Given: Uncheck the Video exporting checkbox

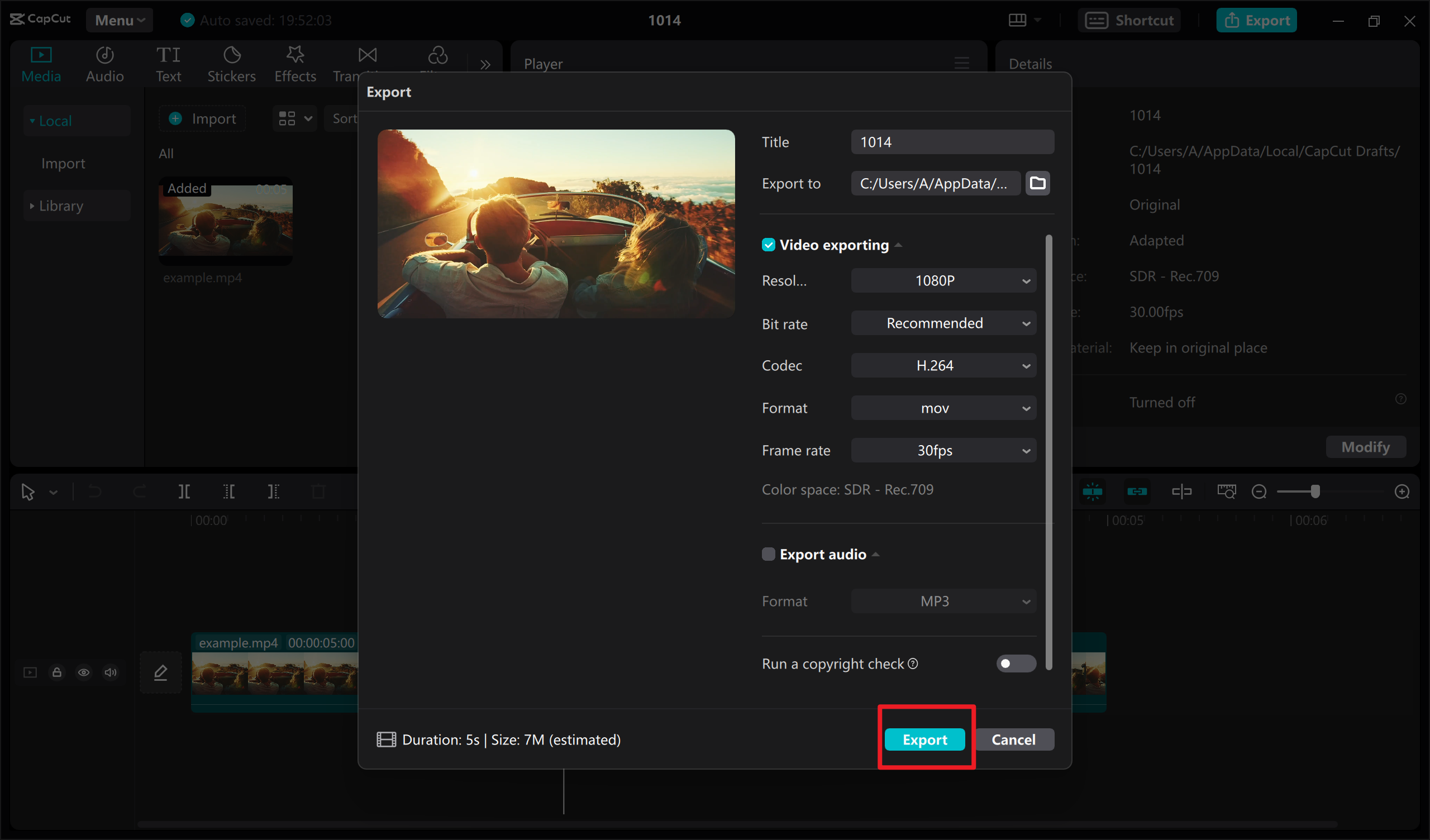Looking at the screenshot, I should click(768, 245).
